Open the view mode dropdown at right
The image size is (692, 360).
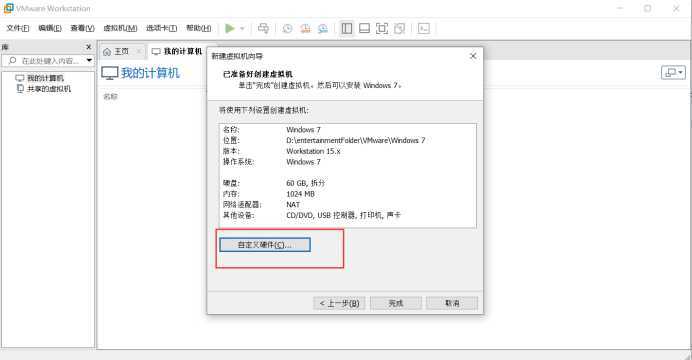(673, 72)
